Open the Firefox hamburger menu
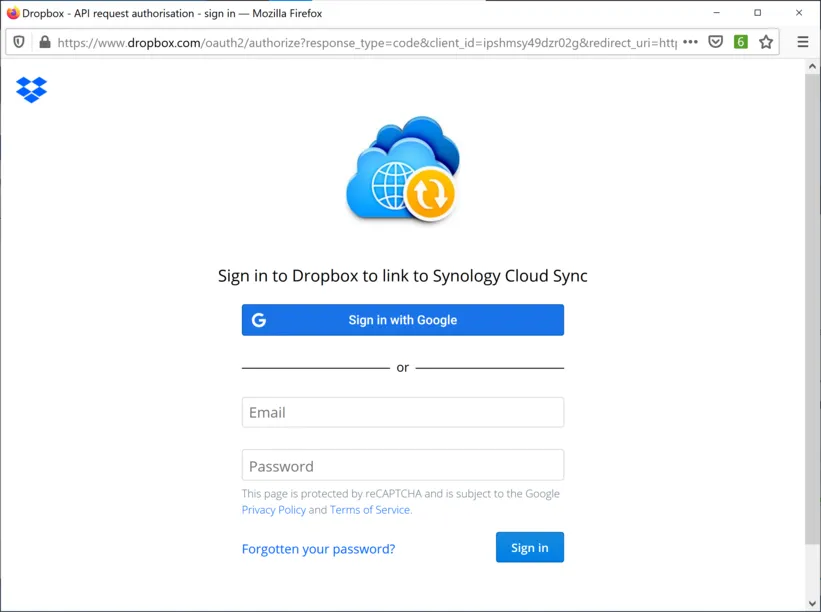The width and height of the screenshot is (821, 612). [x=802, y=42]
